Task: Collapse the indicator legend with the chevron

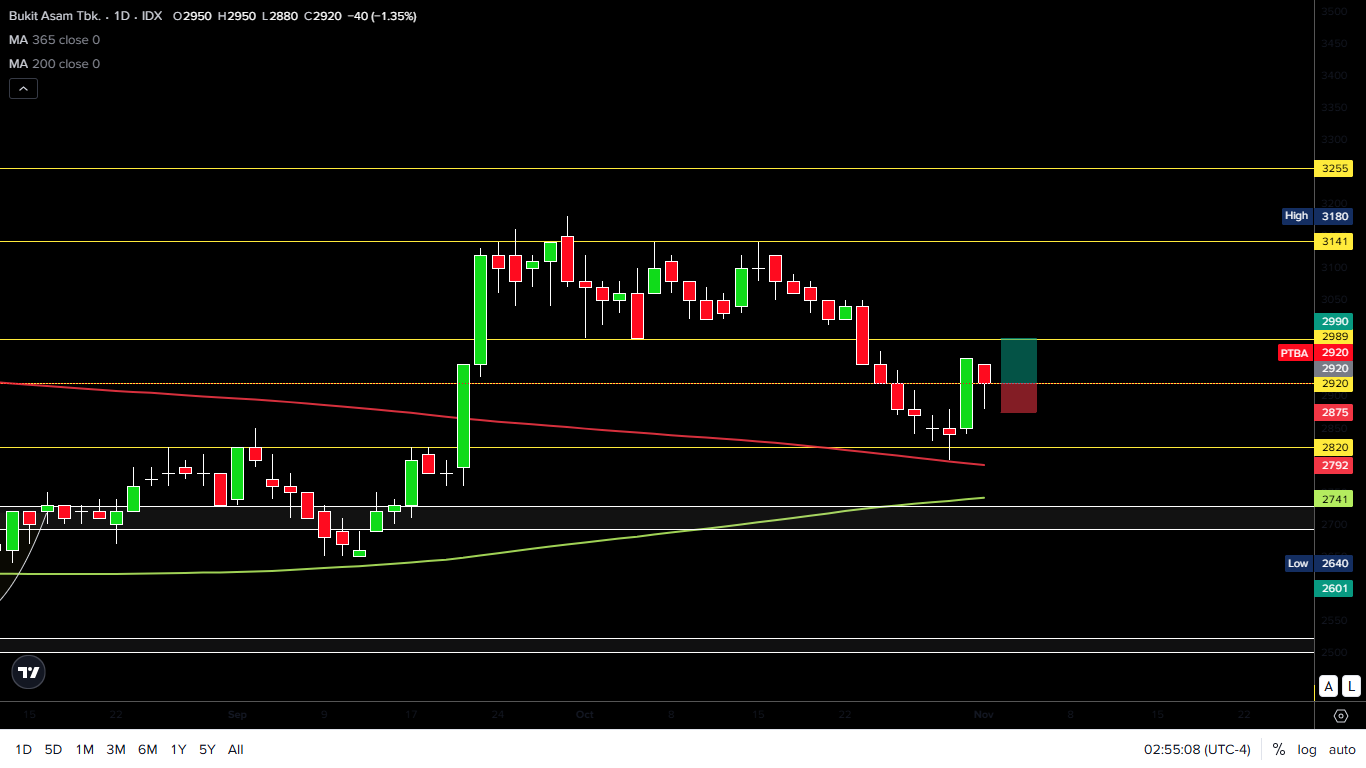Action: coord(23,88)
